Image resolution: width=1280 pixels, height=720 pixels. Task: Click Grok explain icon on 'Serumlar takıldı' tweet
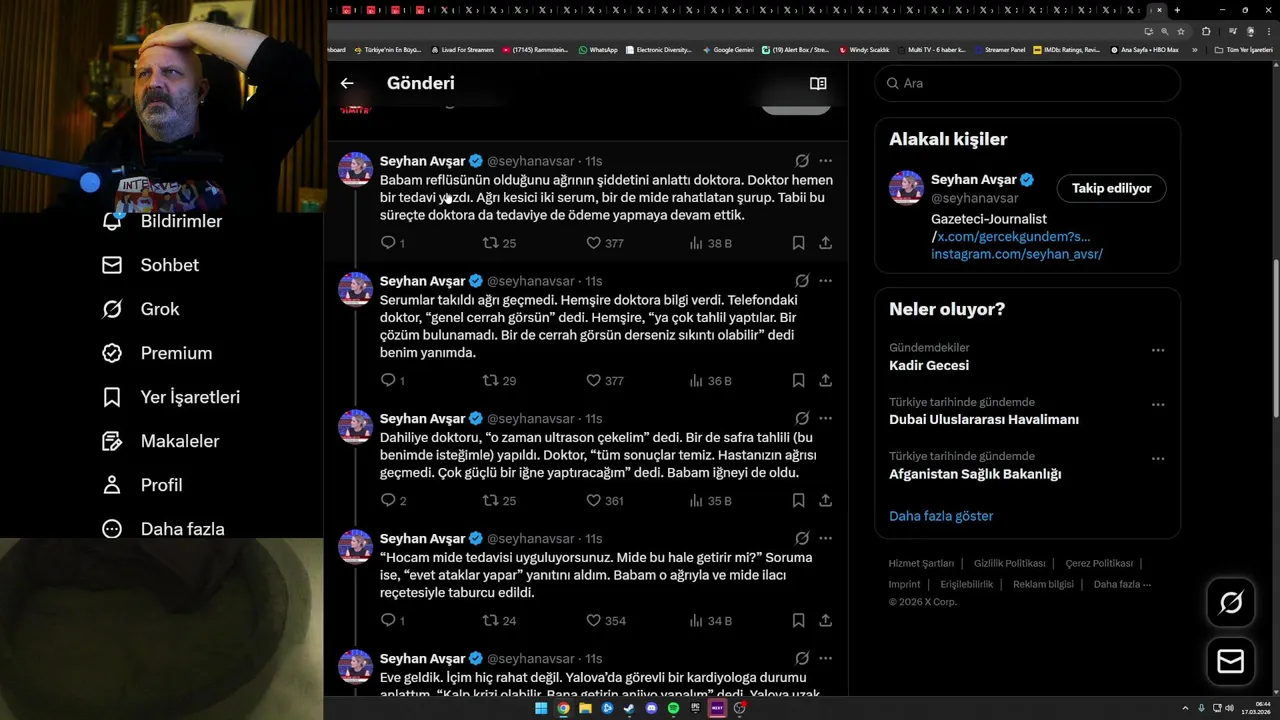[802, 281]
